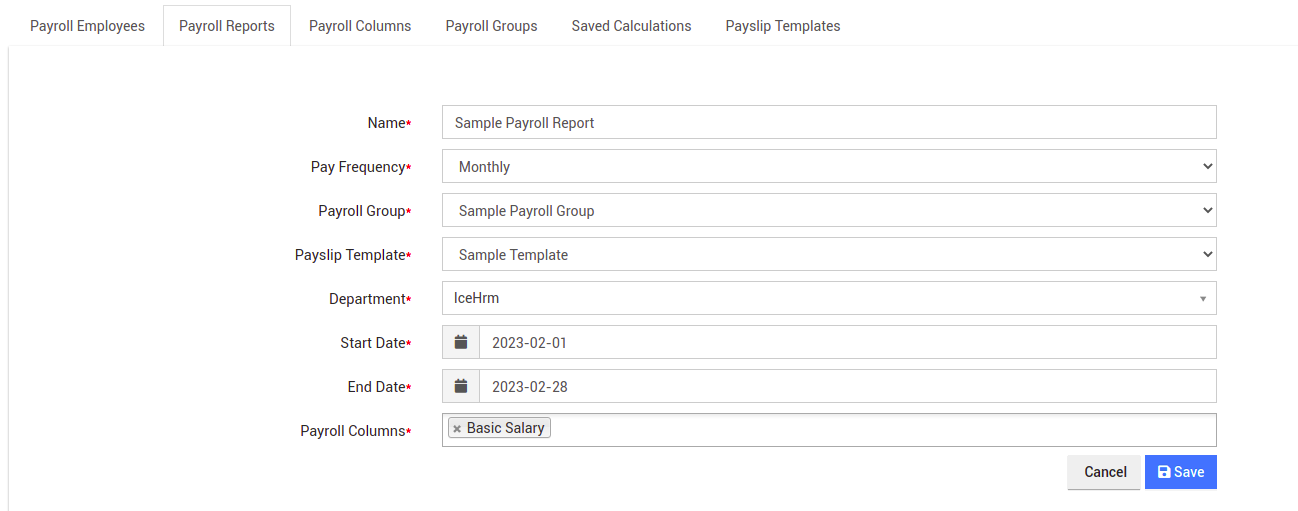Remove the Basic Salary tag
Viewport: 1298px width, 511px height.
point(457,429)
